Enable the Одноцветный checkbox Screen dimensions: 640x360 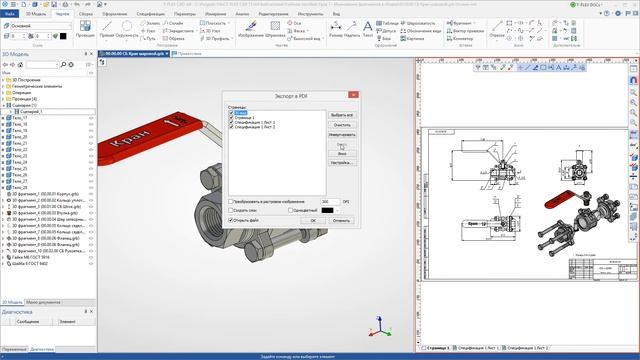[290, 210]
